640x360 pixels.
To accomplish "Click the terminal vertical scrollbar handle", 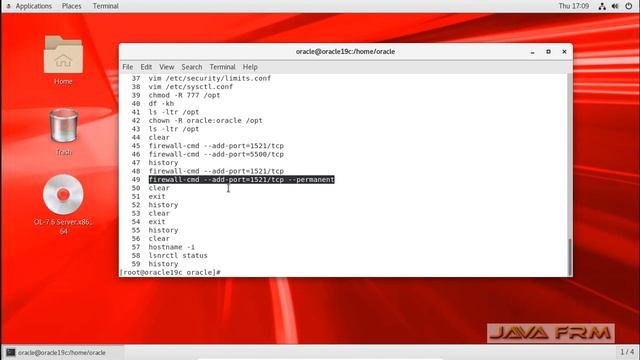I will (570, 257).
